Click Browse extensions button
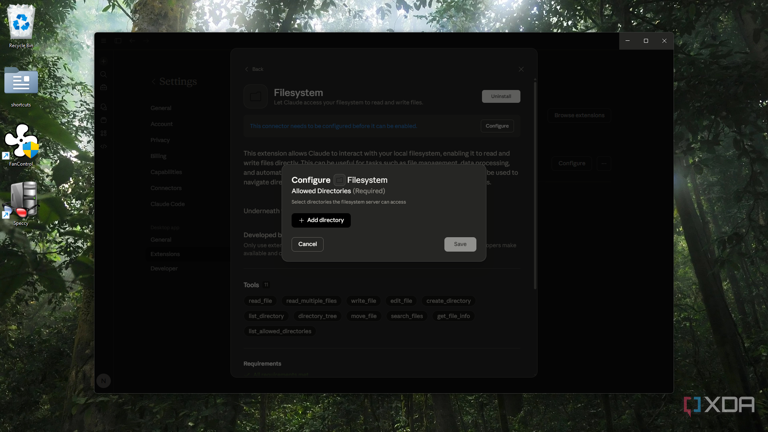Image resolution: width=768 pixels, height=432 pixels. [579, 115]
